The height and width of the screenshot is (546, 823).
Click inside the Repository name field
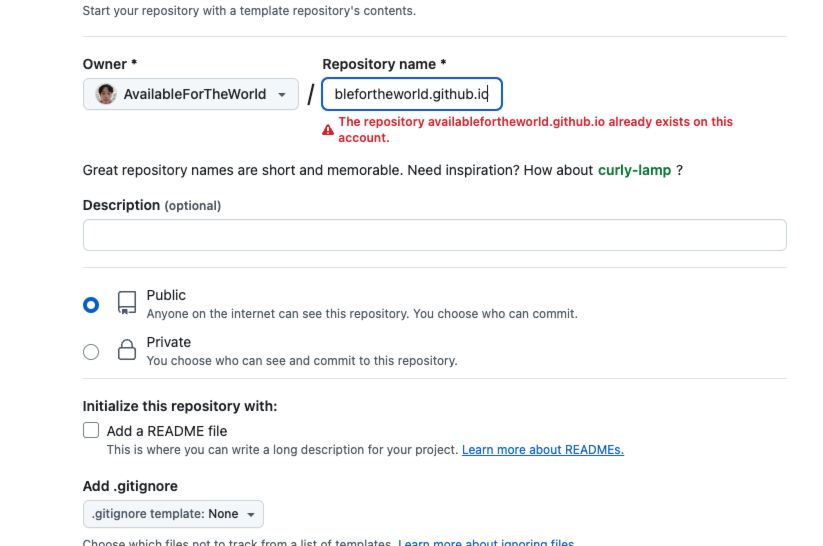pos(412,94)
